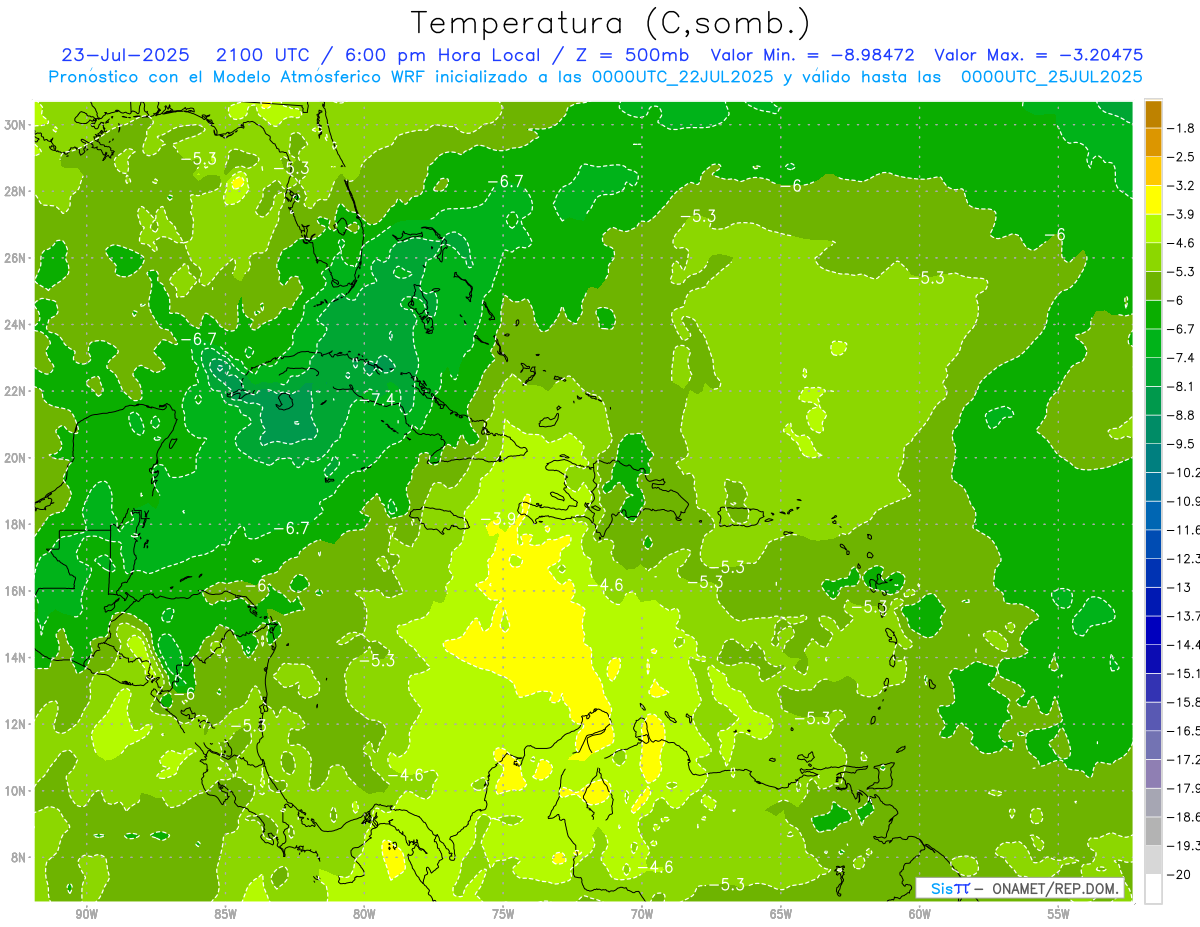Click the SisTT ONAMET/REP.DOM. logo

pos(1020,889)
